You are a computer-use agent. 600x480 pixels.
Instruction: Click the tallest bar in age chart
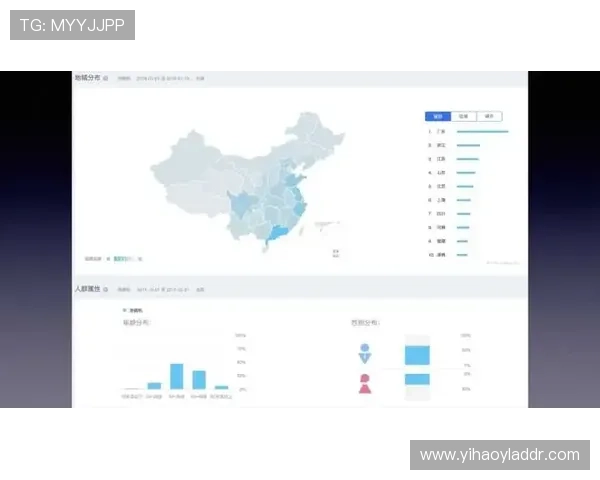(x=176, y=376)
